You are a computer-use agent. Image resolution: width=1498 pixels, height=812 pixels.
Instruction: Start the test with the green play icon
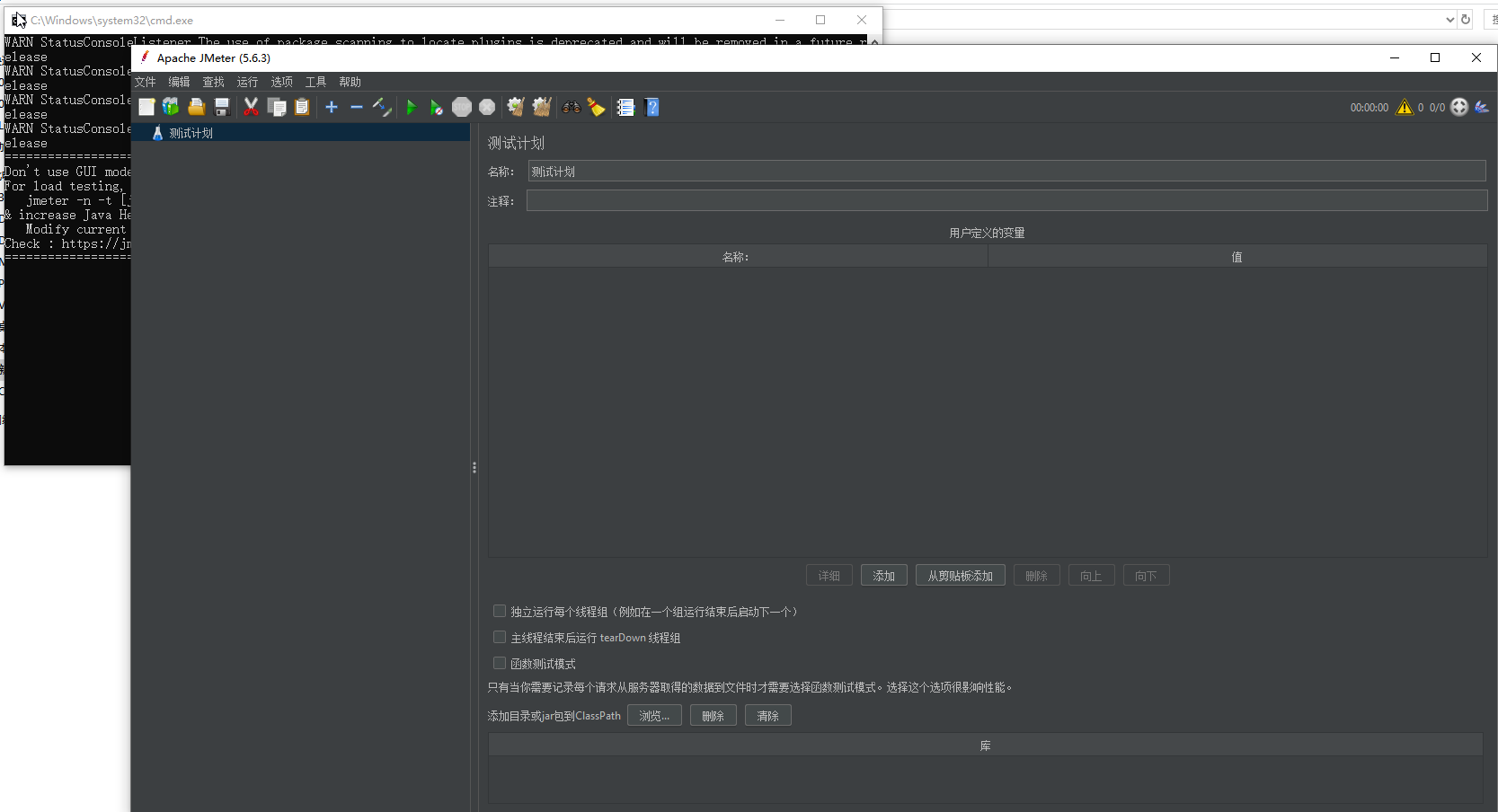411,107
